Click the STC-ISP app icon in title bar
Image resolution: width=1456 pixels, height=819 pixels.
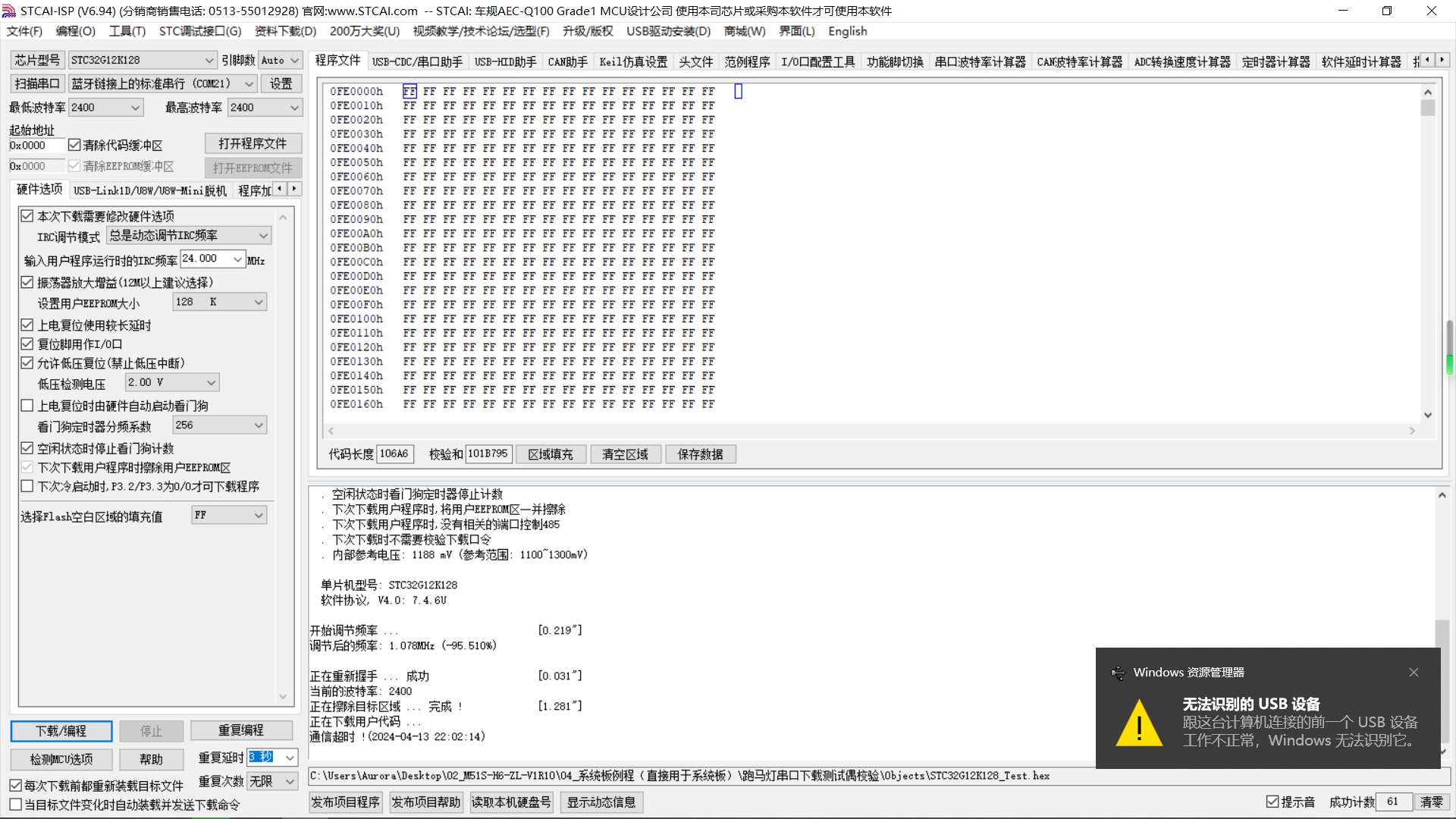click(9, 11)
